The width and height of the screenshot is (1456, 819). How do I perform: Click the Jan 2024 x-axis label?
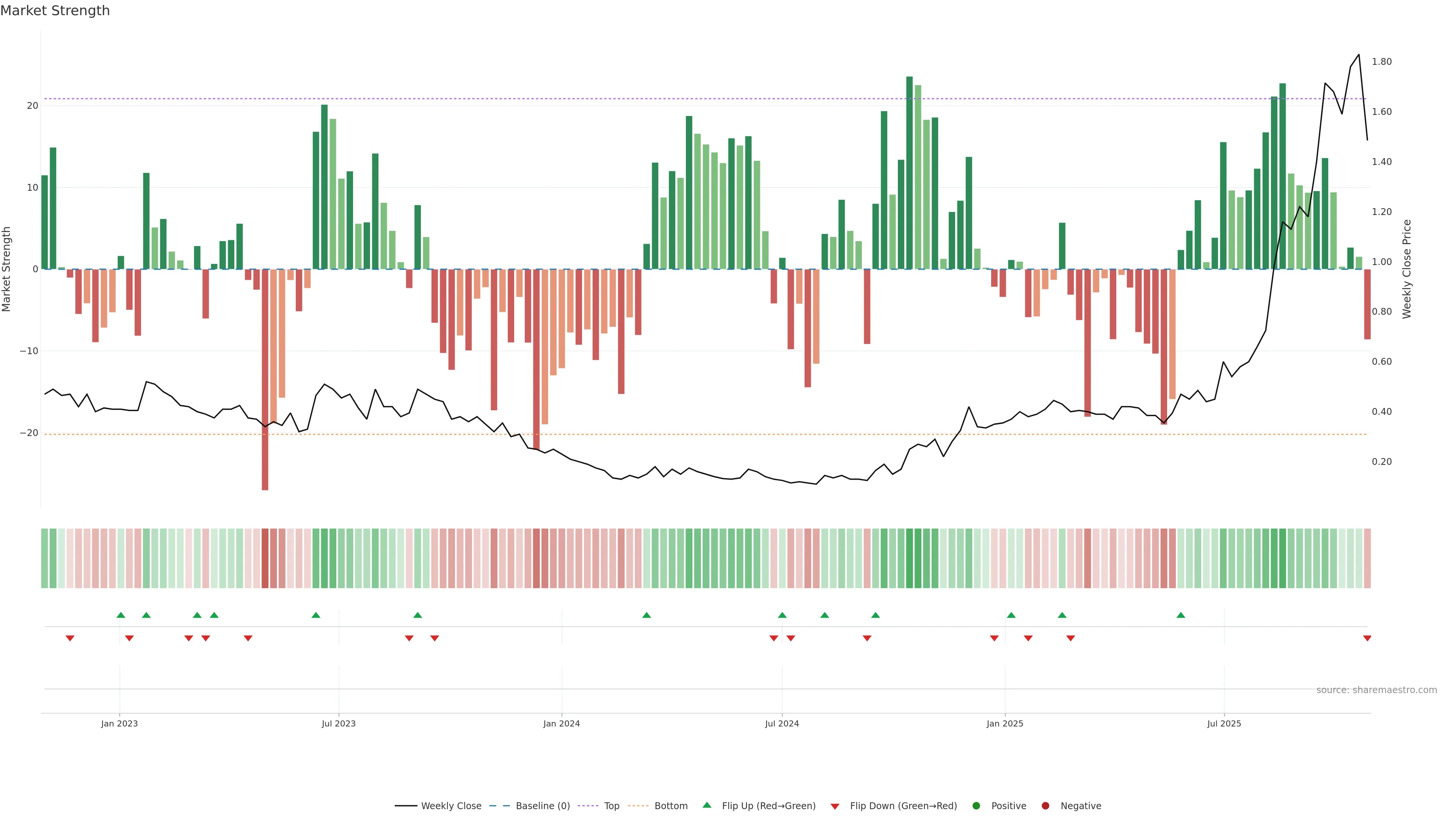pyautogui.click(x=561, y=723)
